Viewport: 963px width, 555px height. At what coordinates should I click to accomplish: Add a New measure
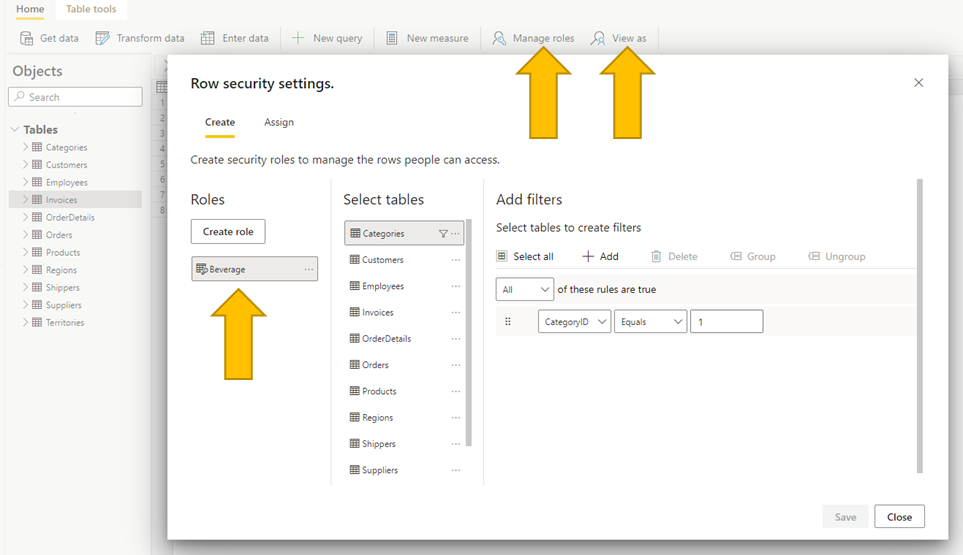(427, 38)
